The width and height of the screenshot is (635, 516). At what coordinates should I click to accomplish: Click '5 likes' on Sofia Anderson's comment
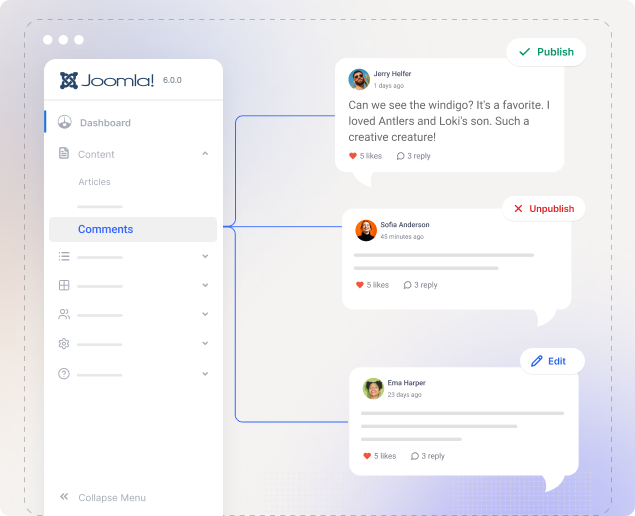tap(378, 285)
